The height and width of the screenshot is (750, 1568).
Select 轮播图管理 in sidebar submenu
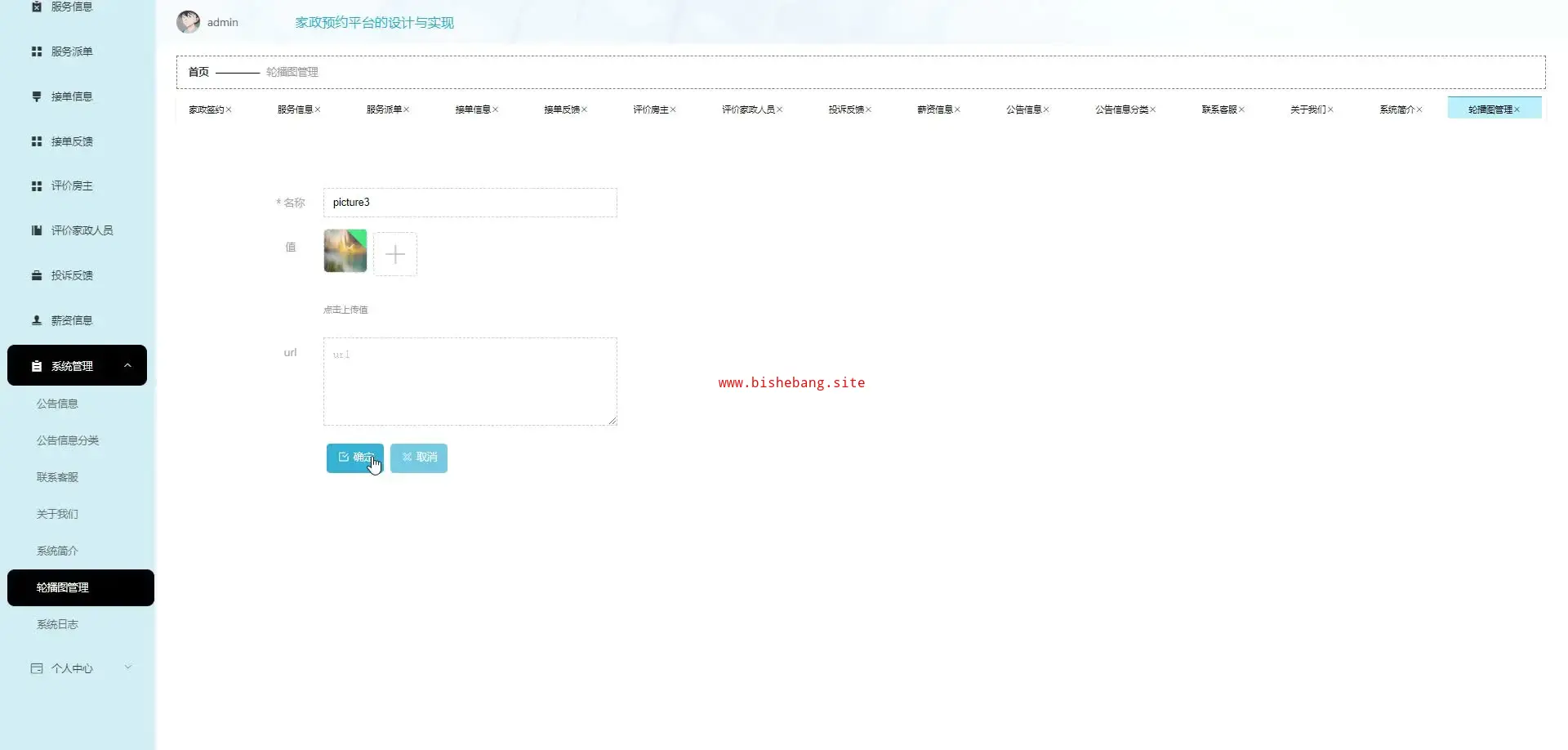(x=81, y=587)
